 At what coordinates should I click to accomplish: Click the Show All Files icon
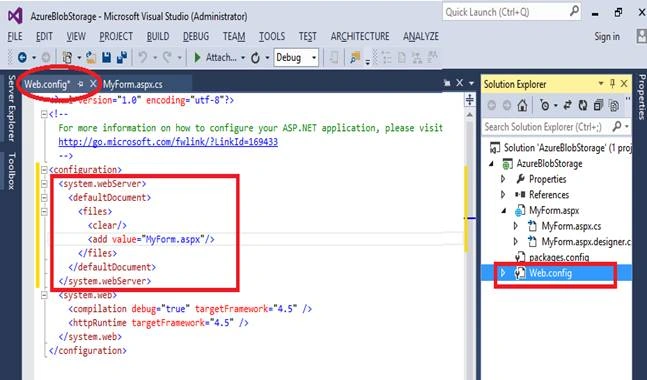pyautogui.click(x=614, y=106)
